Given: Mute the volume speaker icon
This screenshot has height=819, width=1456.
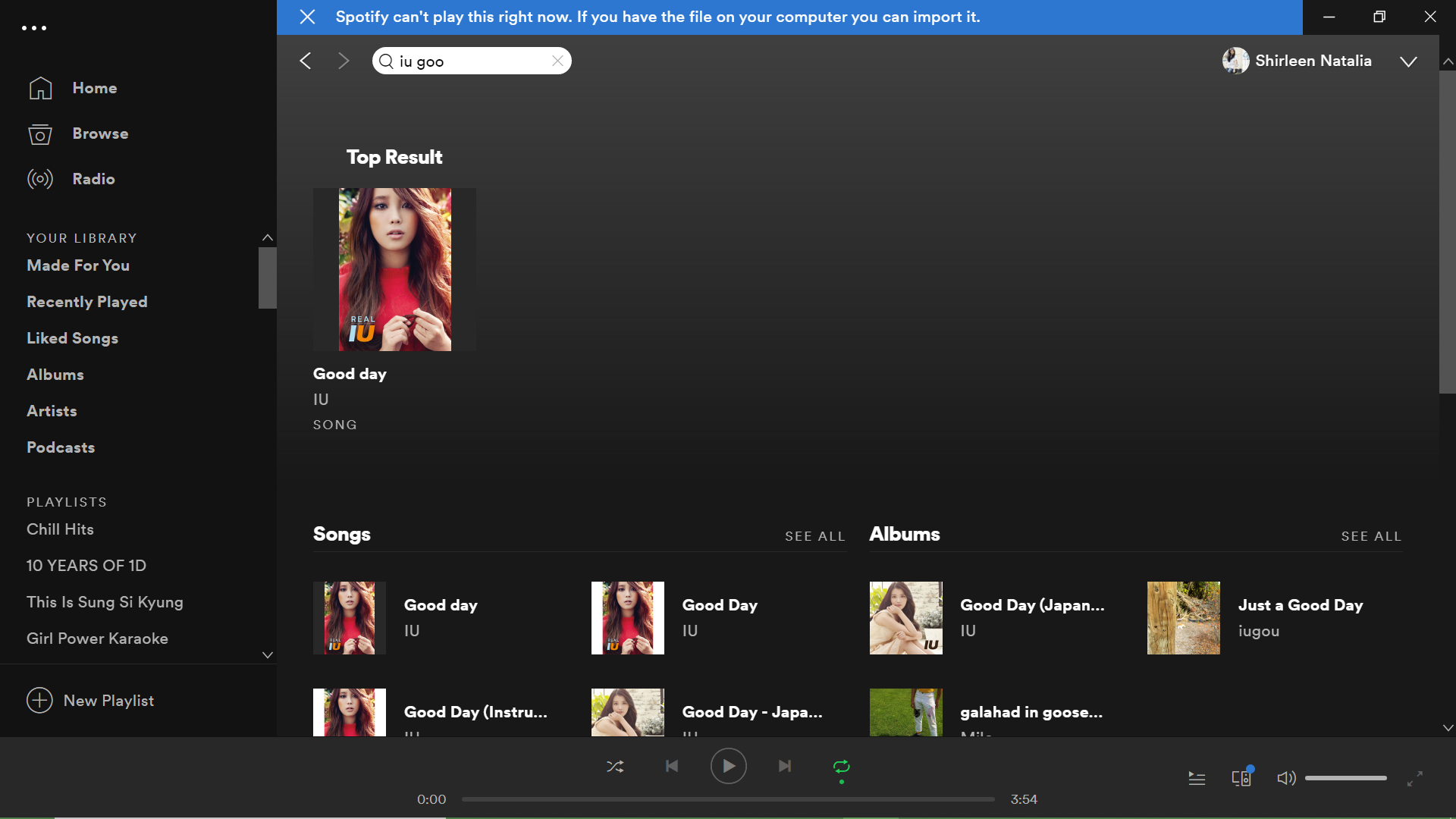Looking at the screenshot, I should tap(1285, 778).
